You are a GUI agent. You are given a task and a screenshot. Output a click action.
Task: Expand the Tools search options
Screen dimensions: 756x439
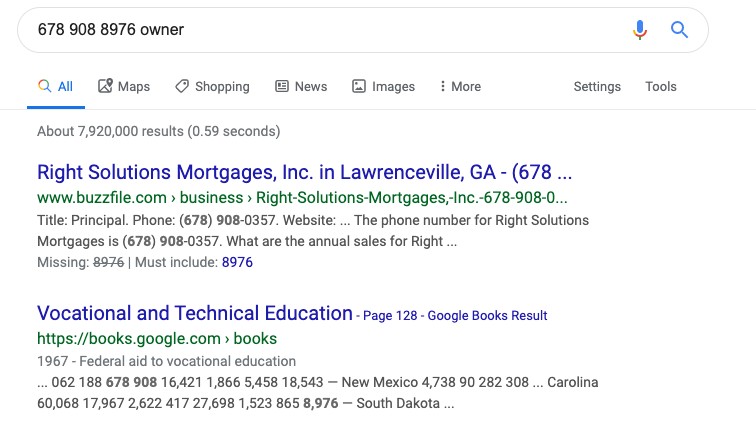pyautogui.click(x=661, y=86)
